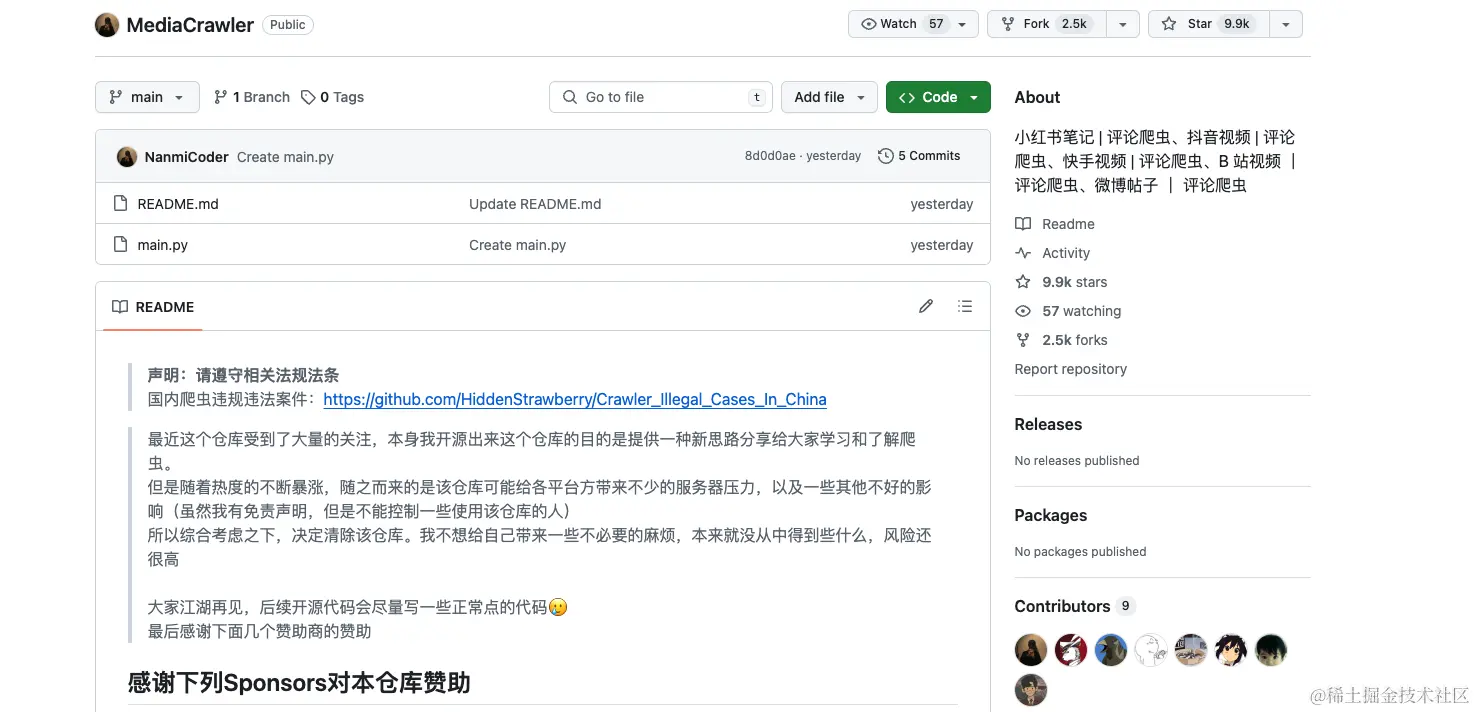Open the Activity sidebar link

[1066, 253]
